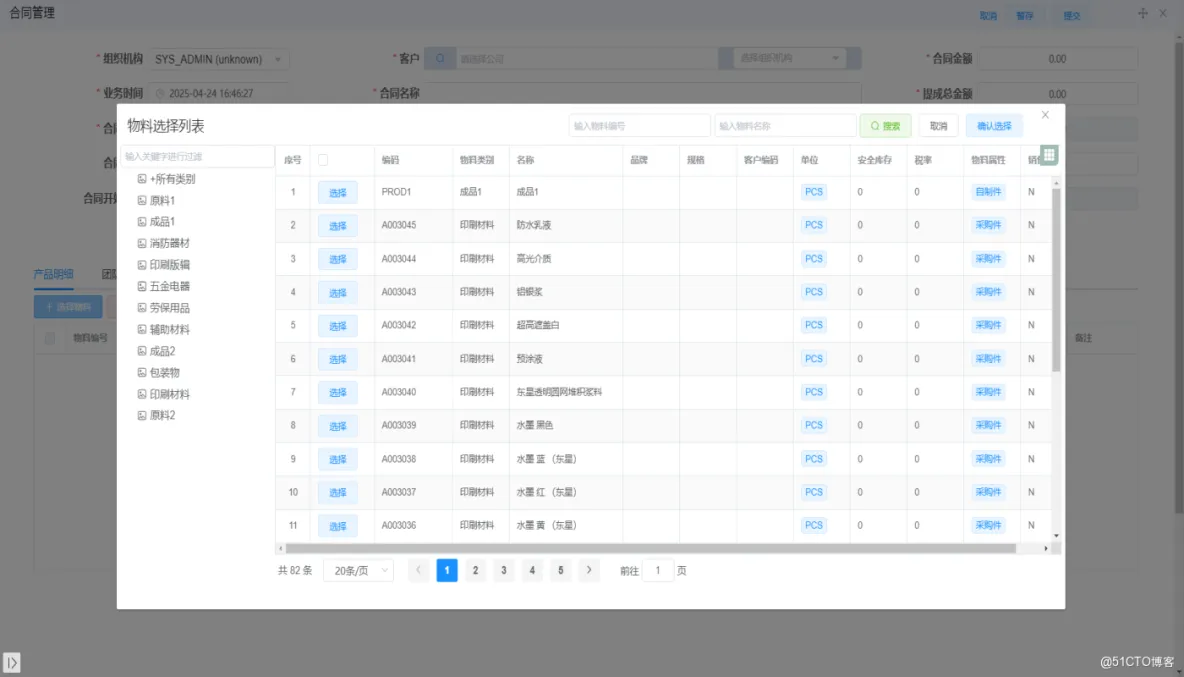Viewport: 1184px width, 677px height.
Task: Click 确认选择 confirm button
Action: click(994, 126)
